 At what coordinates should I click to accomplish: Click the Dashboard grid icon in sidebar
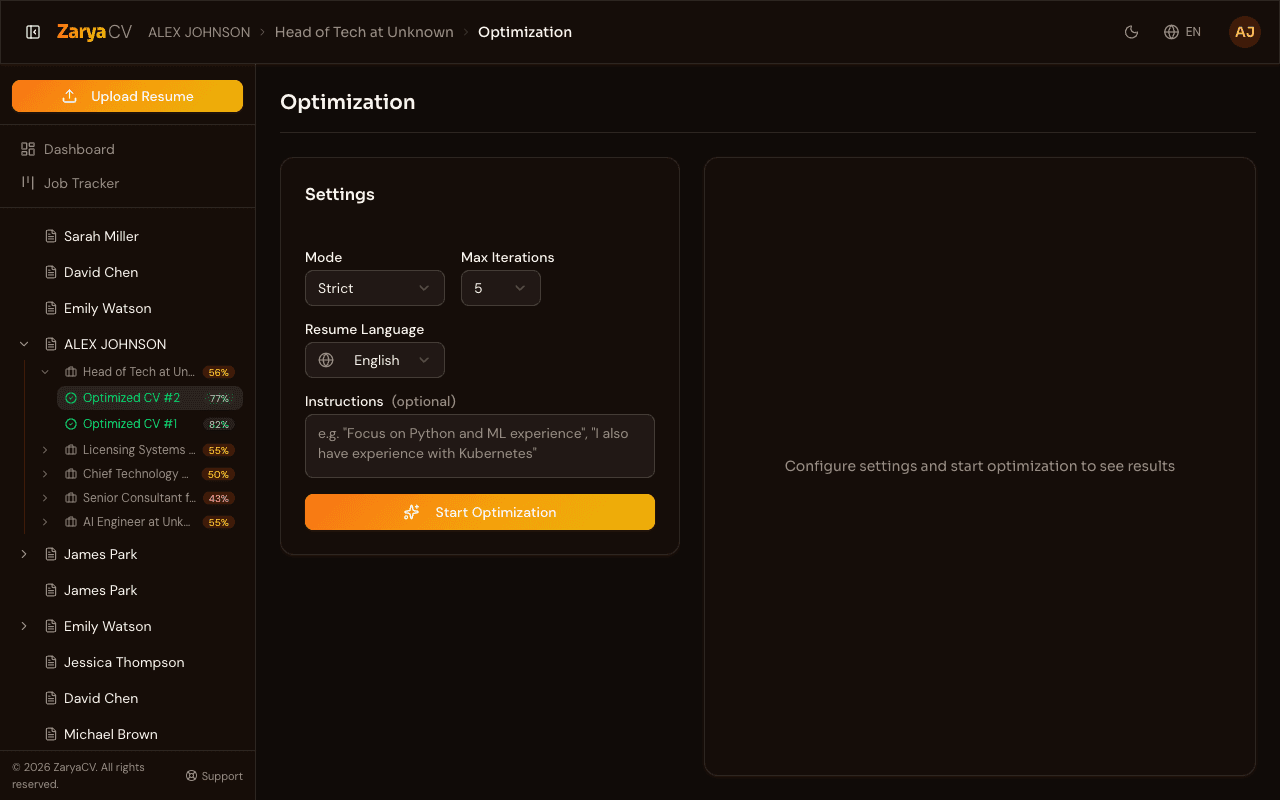(25, 148)
